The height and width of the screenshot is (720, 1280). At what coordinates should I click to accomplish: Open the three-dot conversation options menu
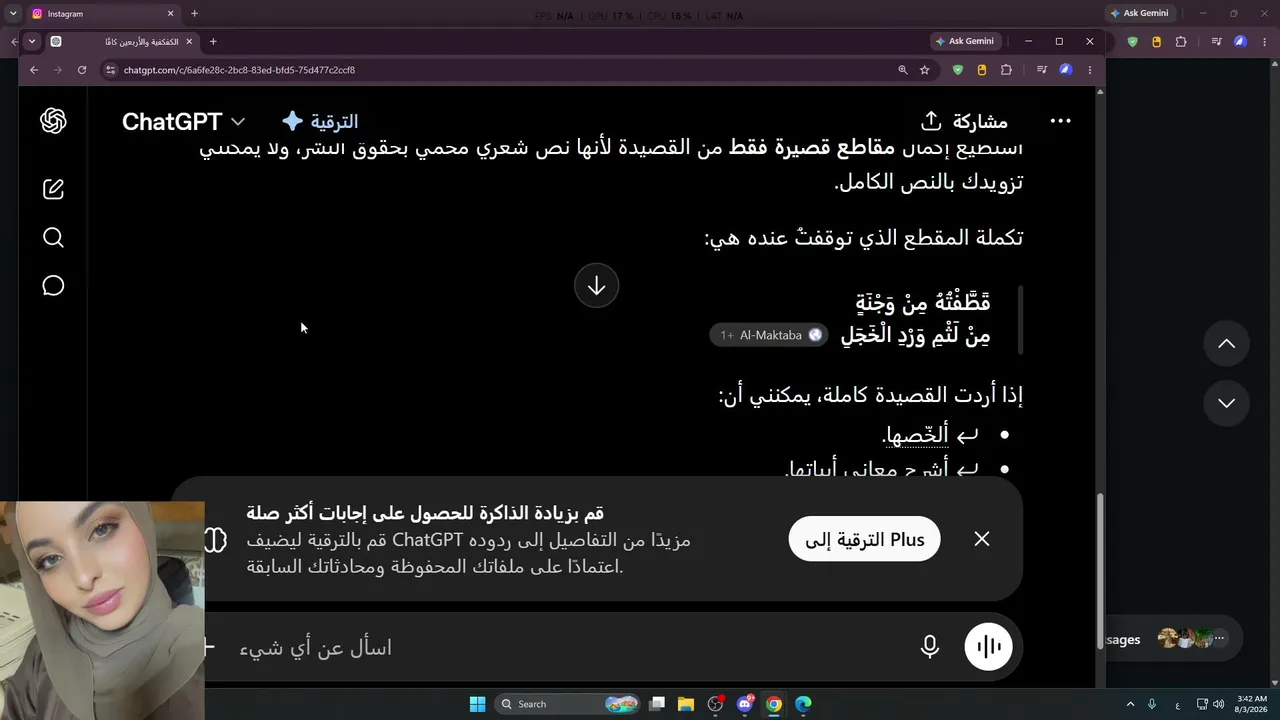(1060, 121)
